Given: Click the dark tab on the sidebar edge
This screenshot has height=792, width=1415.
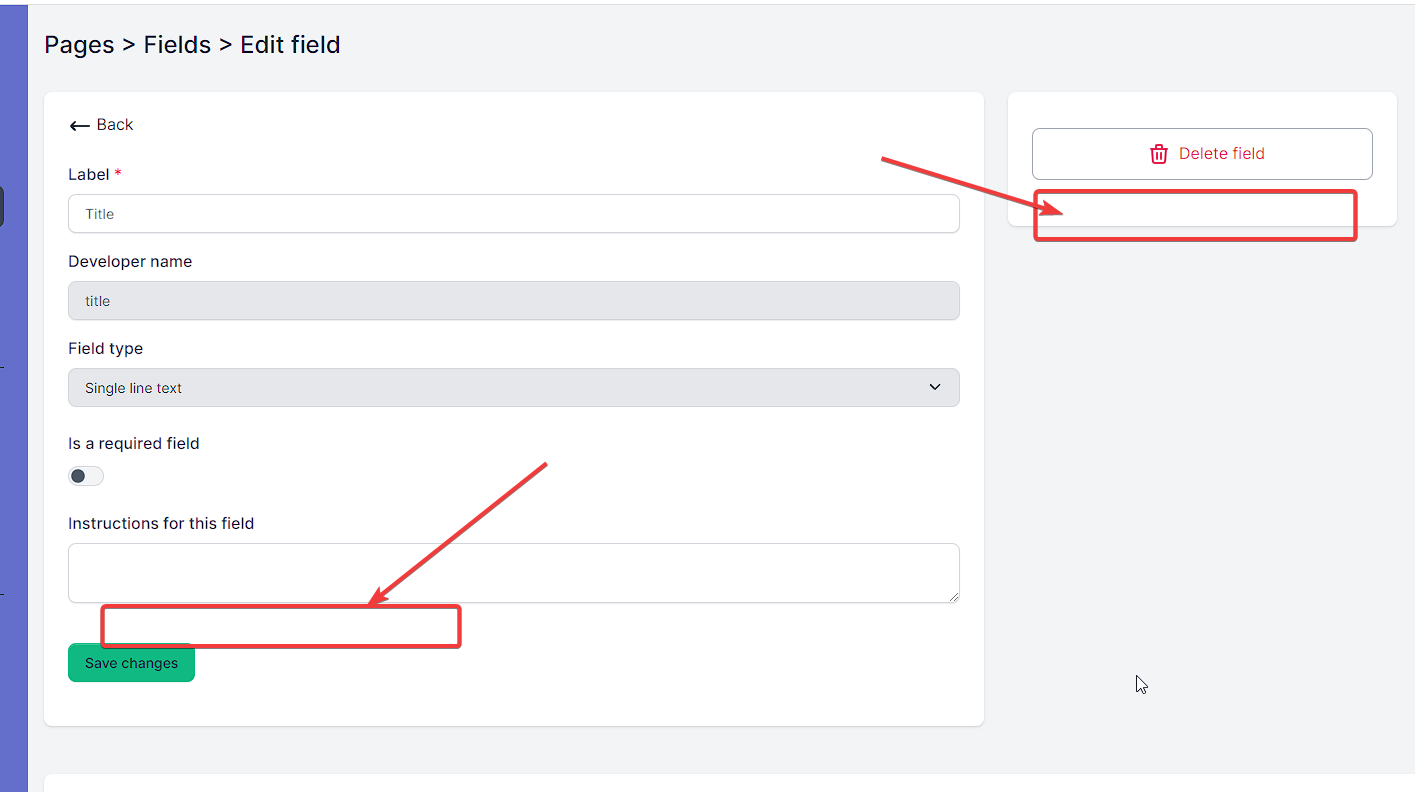Looking at the screenshot, I should tap(2, 206).
